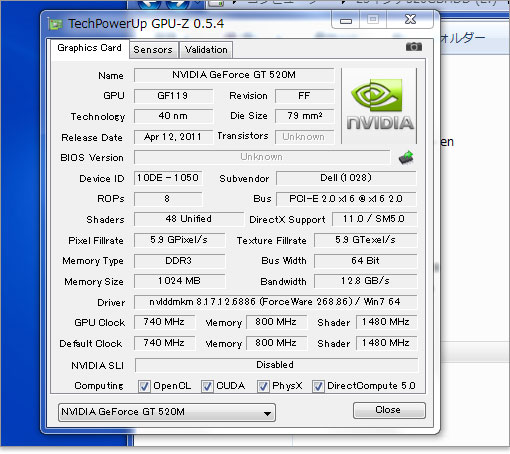Click the NVIDIA SLI Disabled field

[276, 365]
